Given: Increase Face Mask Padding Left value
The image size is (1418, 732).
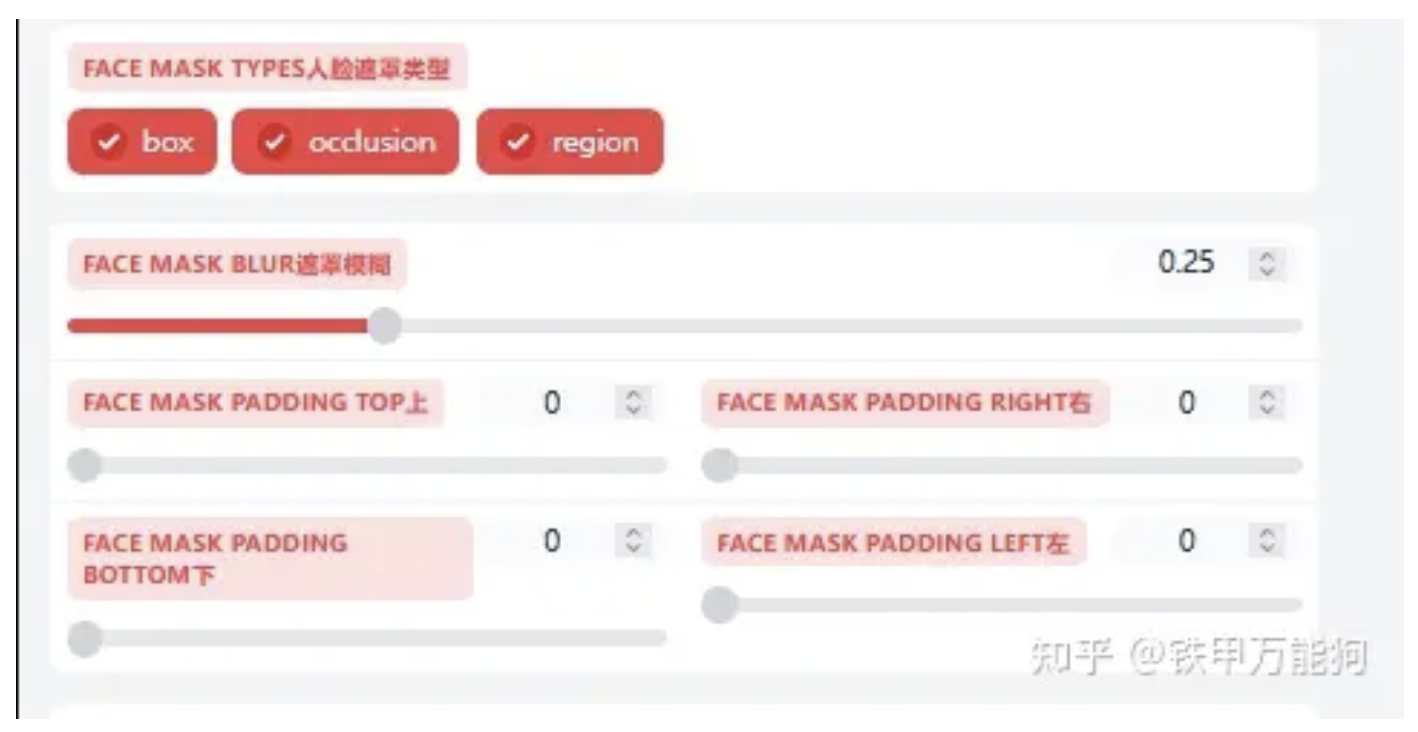Looking at the screenshot, I should pos(1268,532).
